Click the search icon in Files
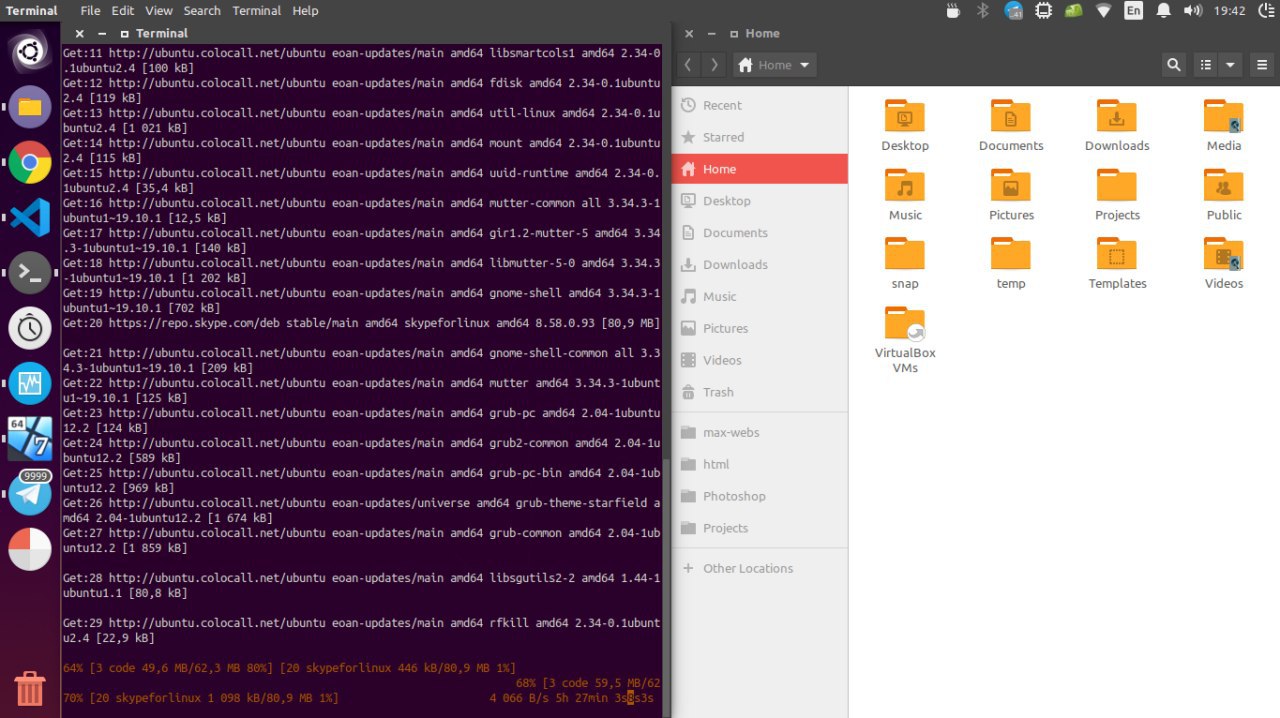The height and width of the screenshot is (718, 1280). 1174,65
